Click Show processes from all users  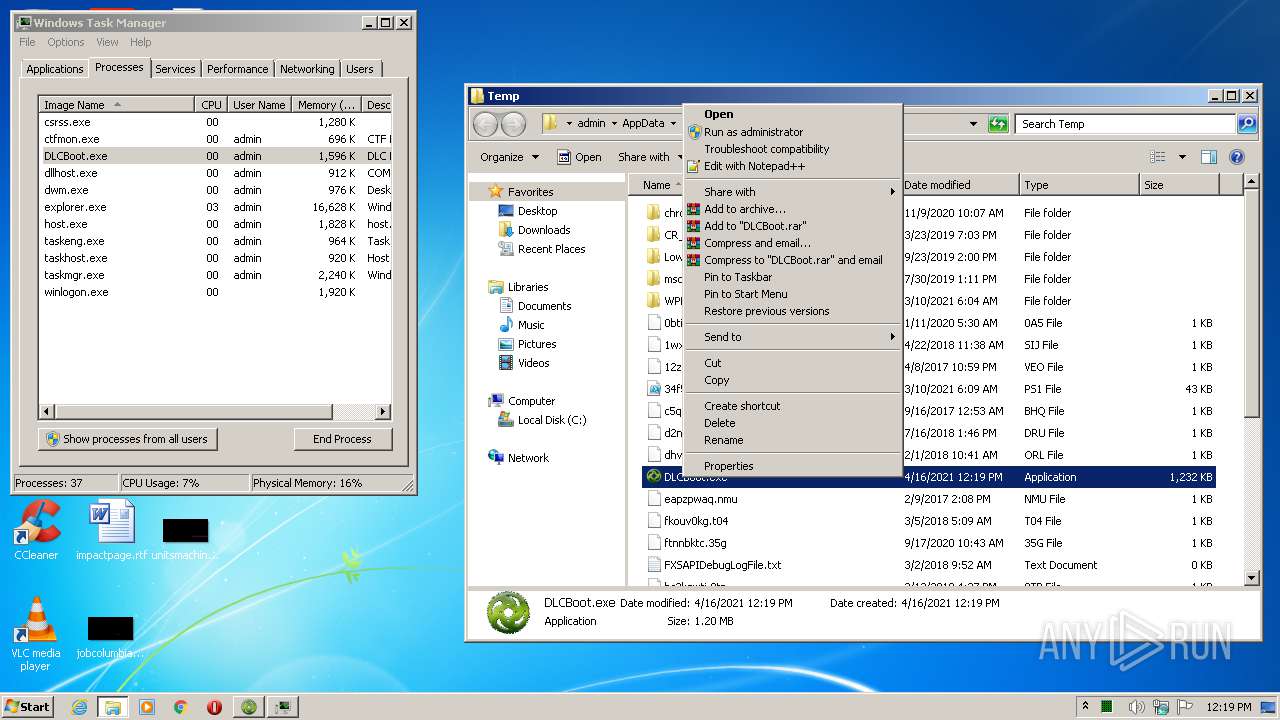tap(128, 439)
